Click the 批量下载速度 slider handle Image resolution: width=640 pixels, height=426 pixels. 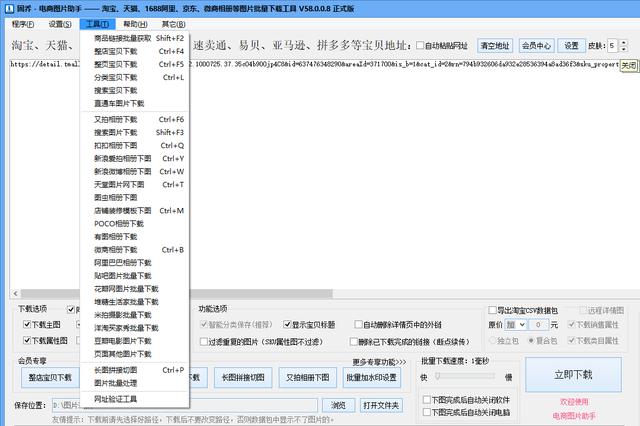point(437,376)
